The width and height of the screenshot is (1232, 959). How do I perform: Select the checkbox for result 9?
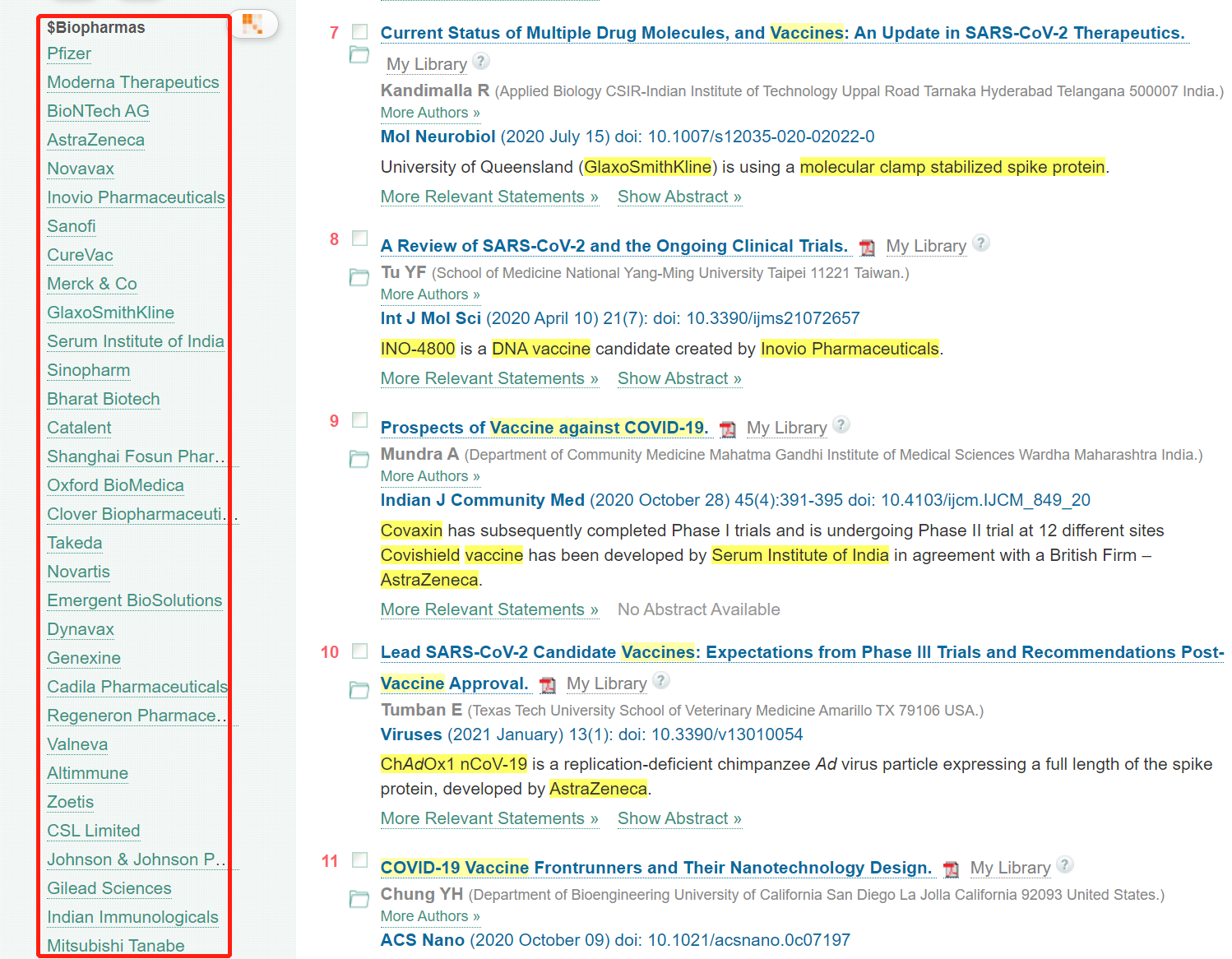359,420
